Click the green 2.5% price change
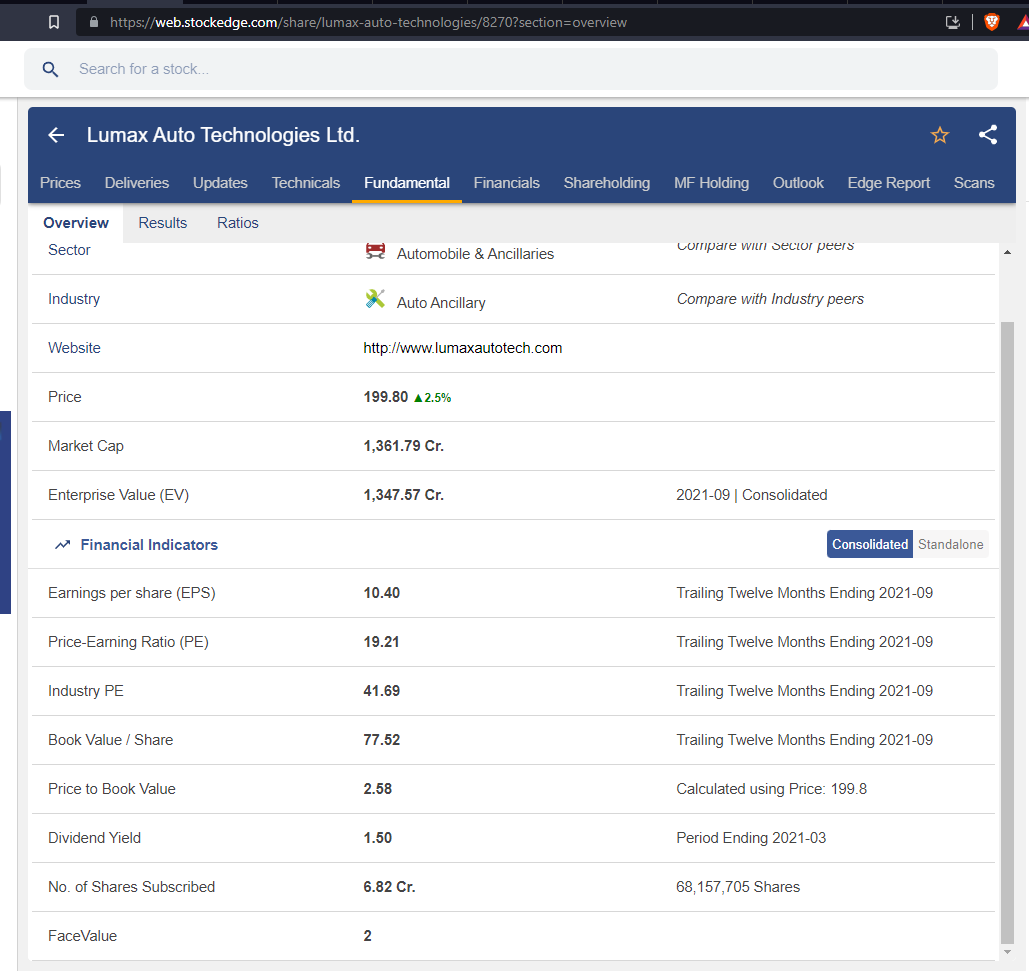 pos(432,398)
